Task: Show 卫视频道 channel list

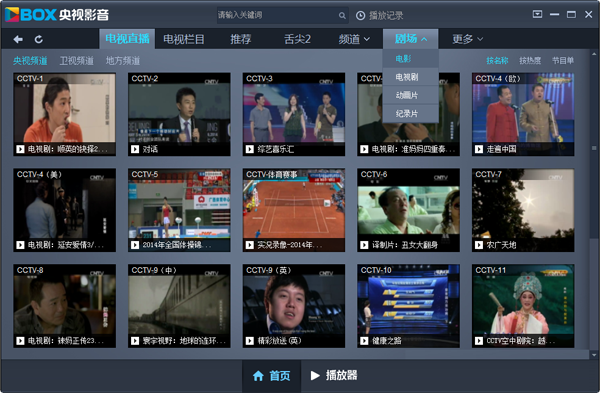Action: tap(77, 61)
